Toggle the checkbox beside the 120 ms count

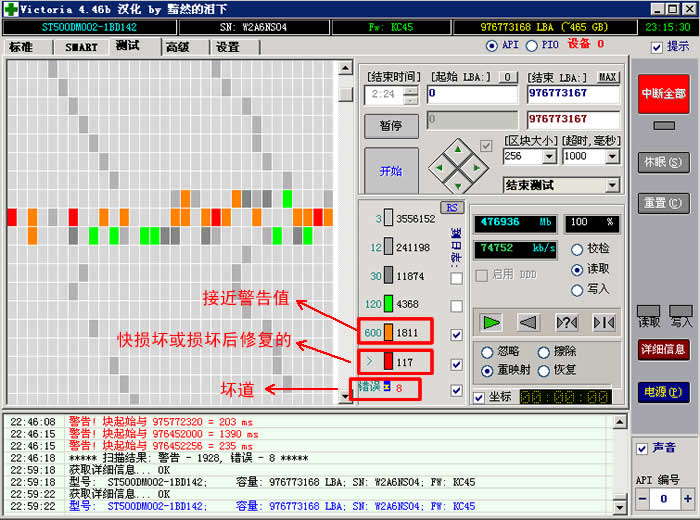pyautogui.click(x=456, y=306)
